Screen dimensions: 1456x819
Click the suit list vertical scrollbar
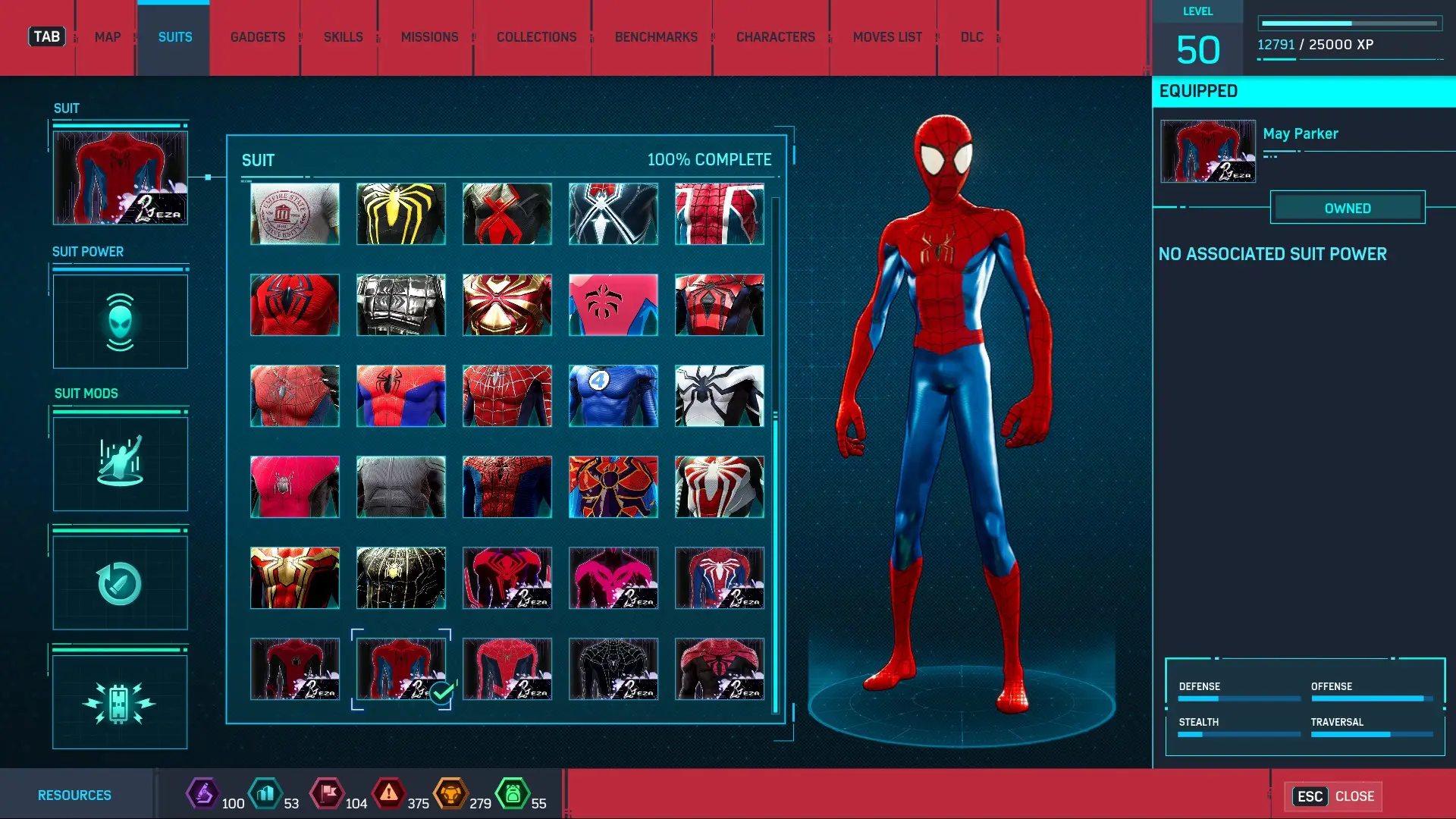click(775, 455)
